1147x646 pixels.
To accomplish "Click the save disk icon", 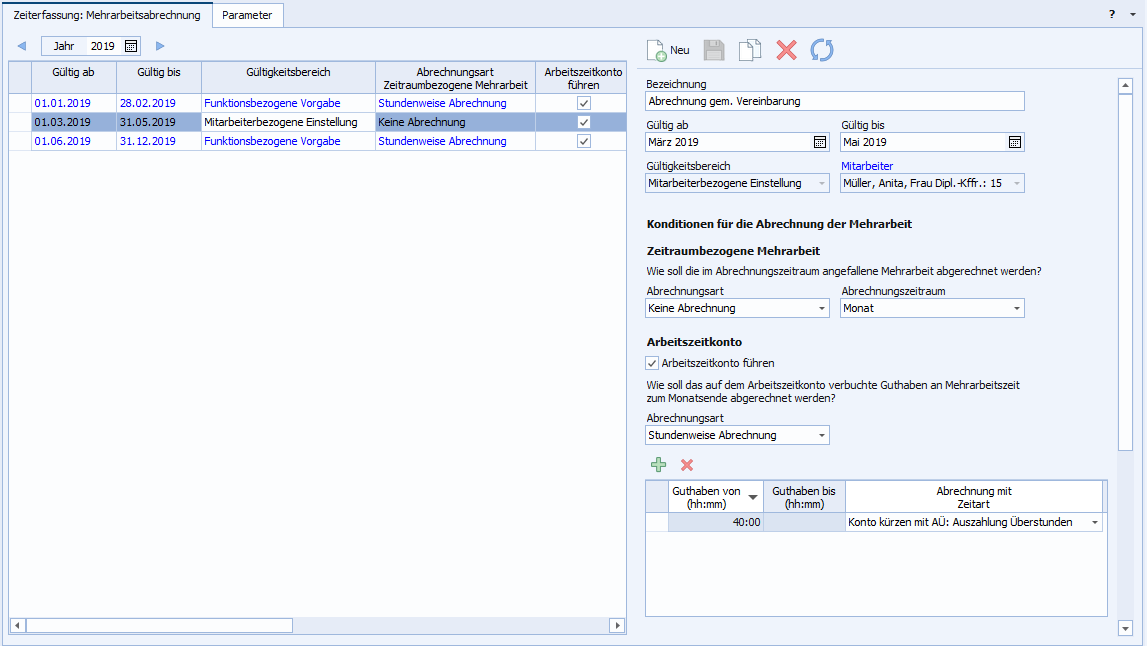I will 714,50.
